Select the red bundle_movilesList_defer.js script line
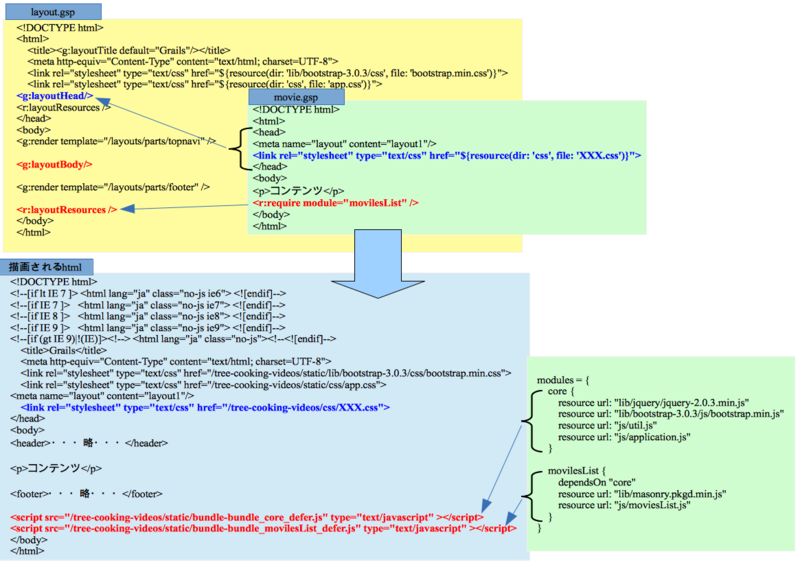This screenshot has height=563, width=800. pos(263,528)
